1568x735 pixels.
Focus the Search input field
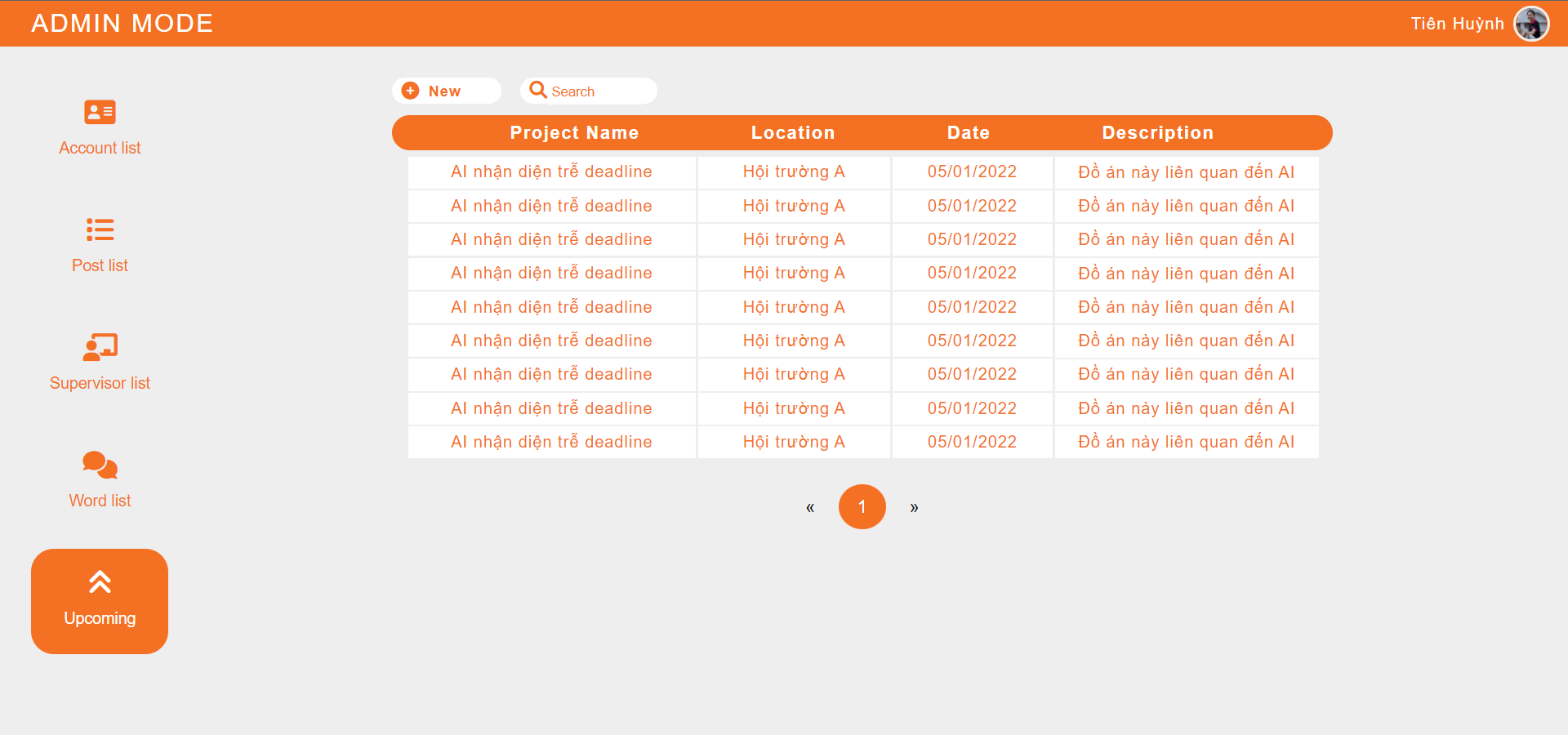pyautogui.click(x=600, y=91)
